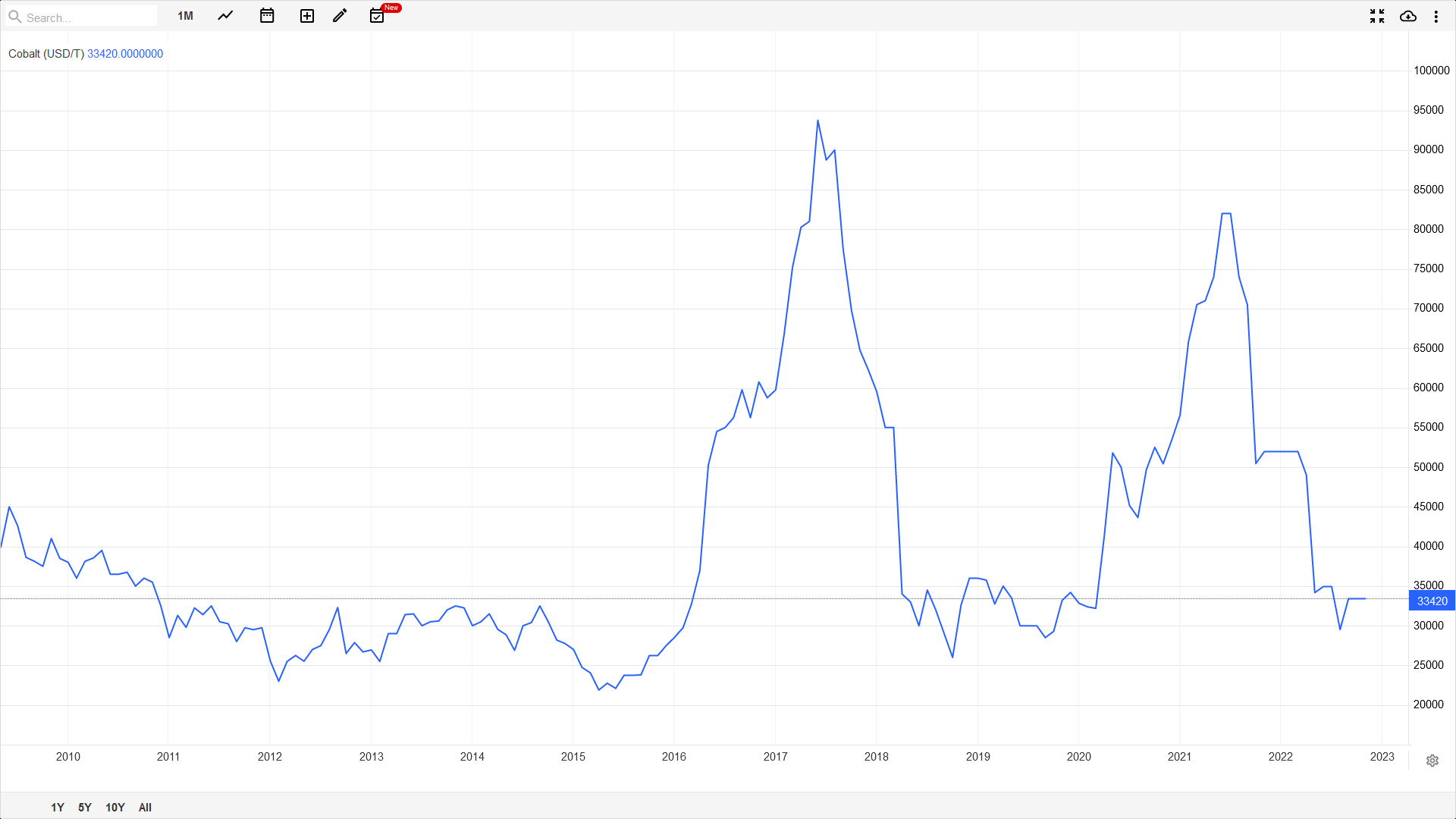The image size is (1456, 819).
Task: Select the pencil drawing tool
Action: [340, 16]
